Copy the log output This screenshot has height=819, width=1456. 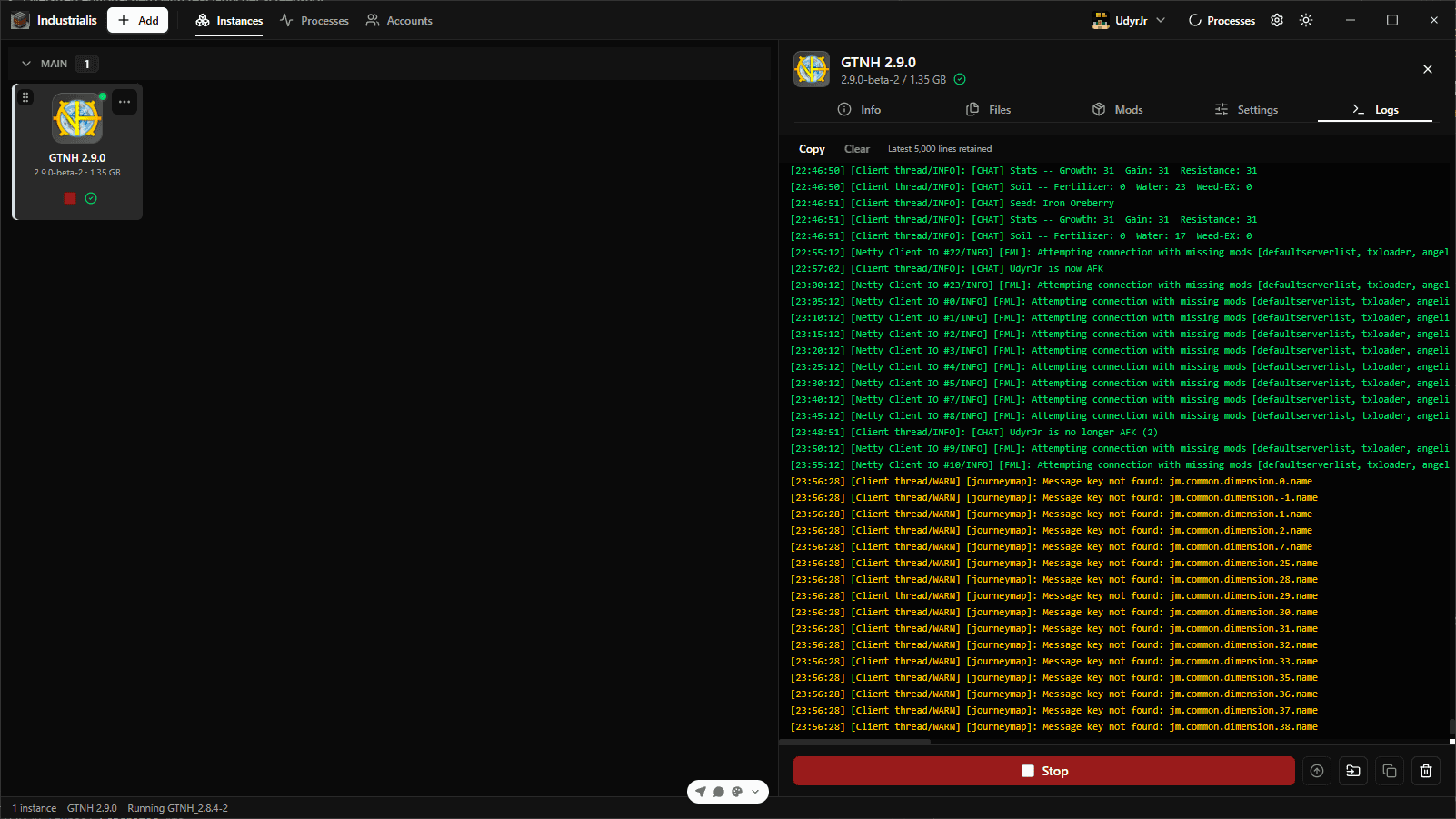click(812, 149)
